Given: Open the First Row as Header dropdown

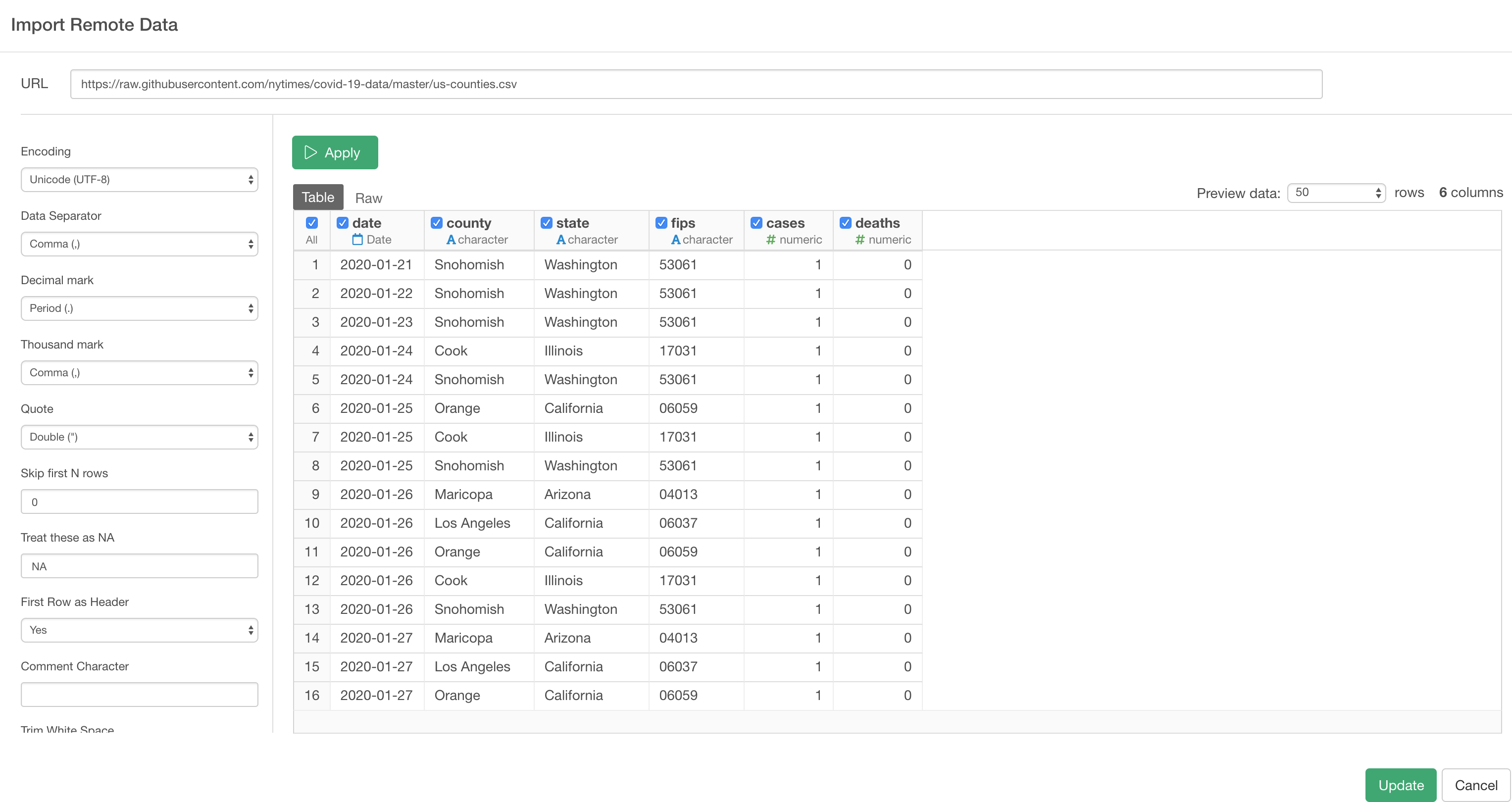Looking at the screenshot, I should click(x=139, y=630).
